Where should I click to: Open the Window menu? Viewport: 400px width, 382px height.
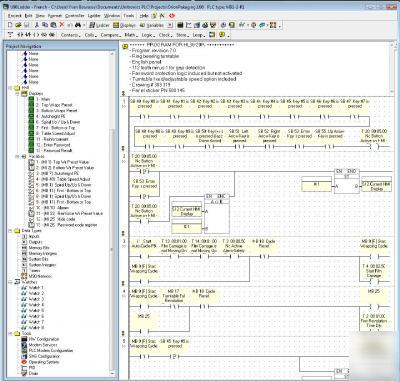[112, 16]
